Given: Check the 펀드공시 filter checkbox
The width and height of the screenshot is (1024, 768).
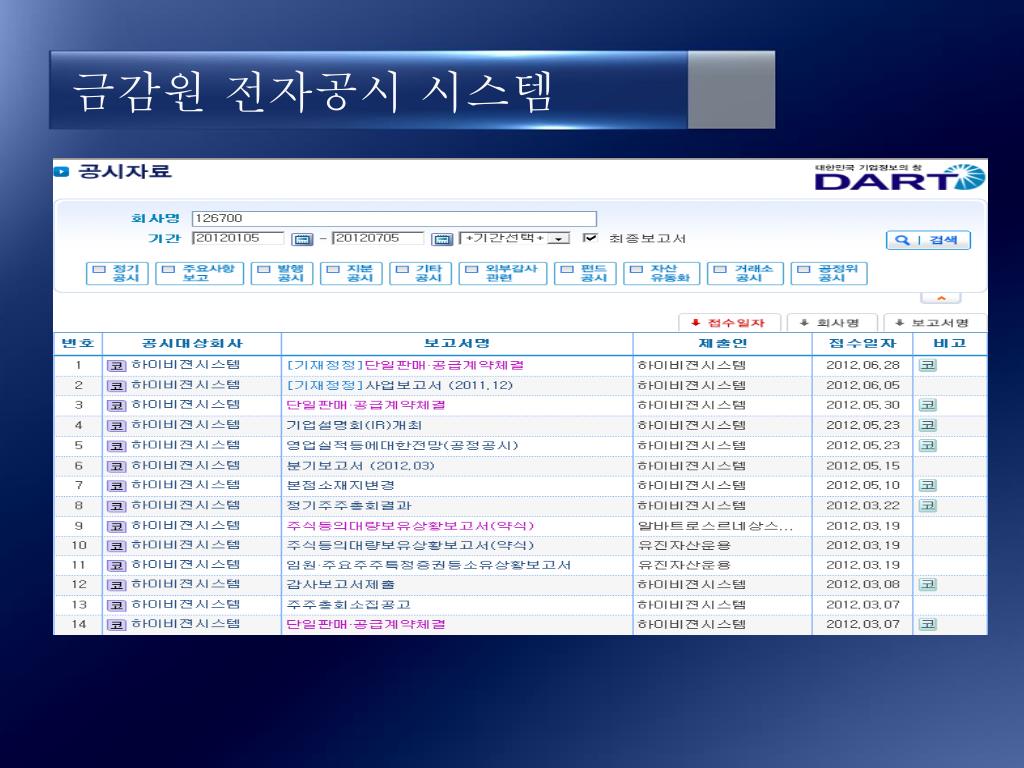Looking at the screenshot, I should (x=567, y=269).
